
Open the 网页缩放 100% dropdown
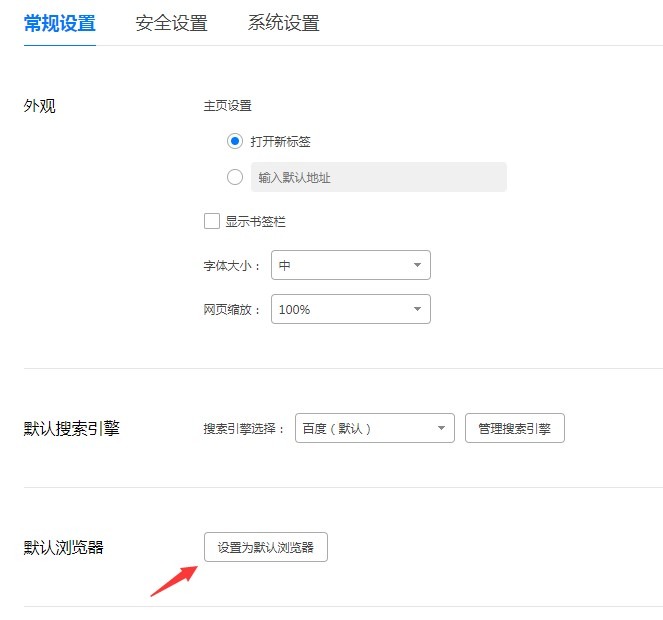pos(351,309)
